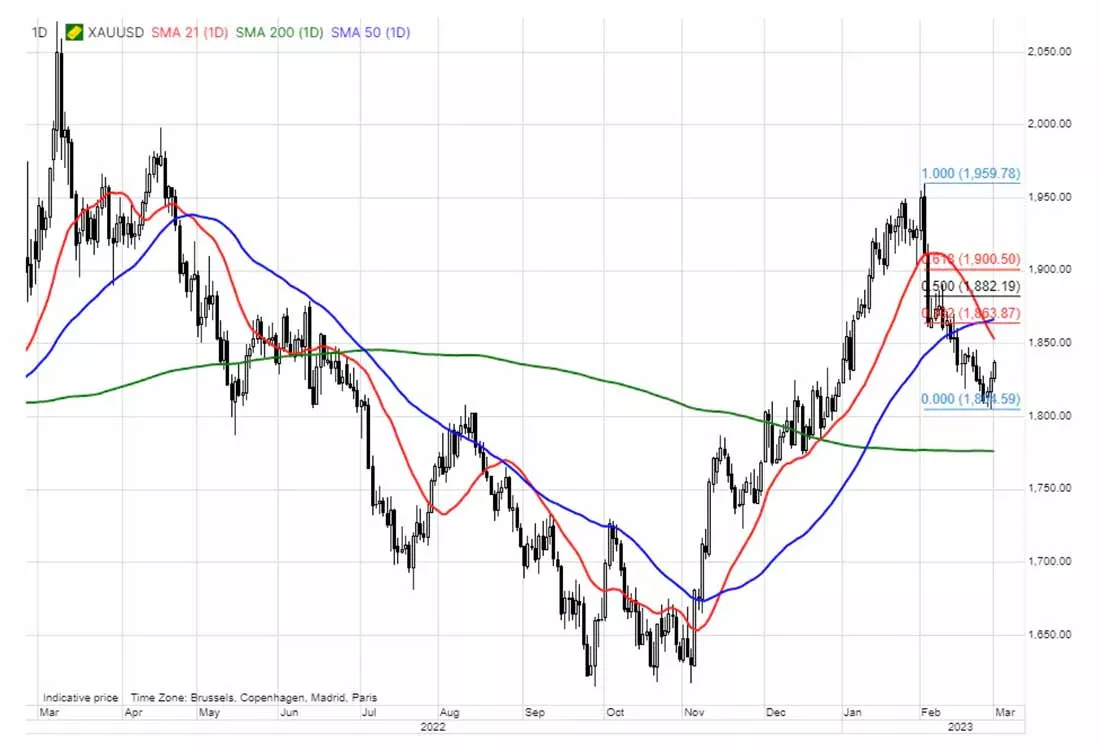Click the Fibonacci 0.000 level label

(x=971, y=399)
